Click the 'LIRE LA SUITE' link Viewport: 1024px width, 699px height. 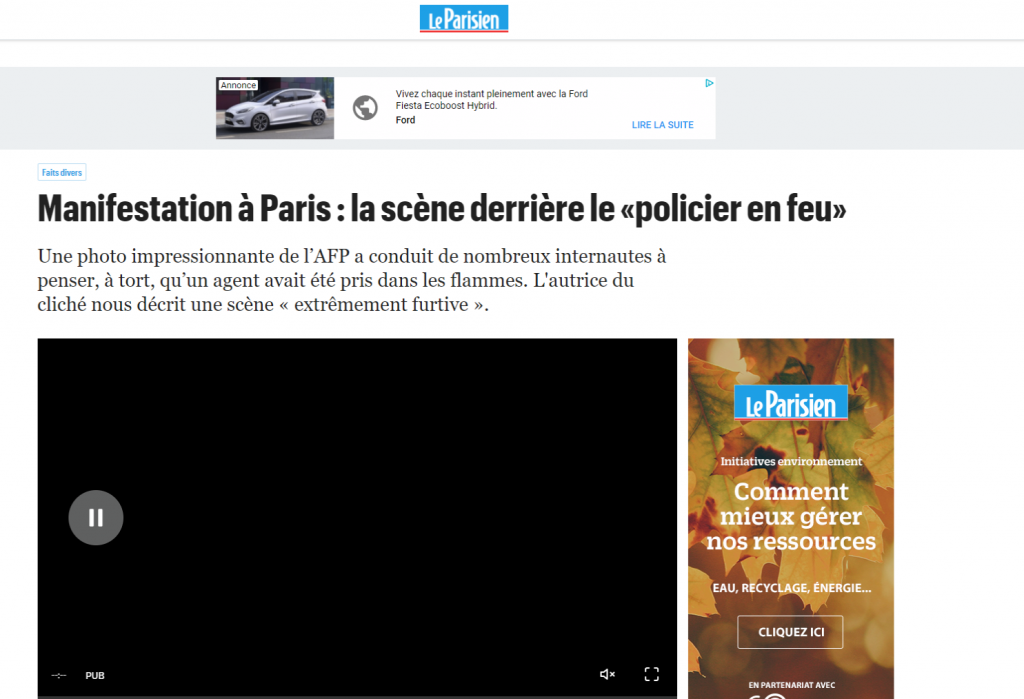coord(662,125)
